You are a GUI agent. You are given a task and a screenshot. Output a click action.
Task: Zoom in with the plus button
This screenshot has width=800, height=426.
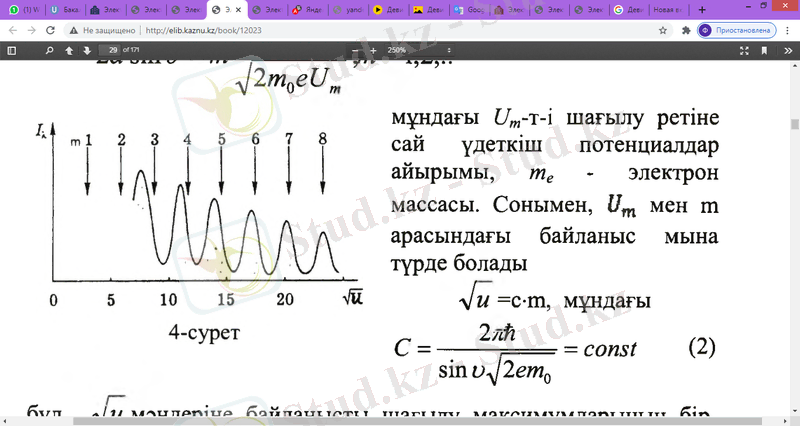[373, 51]
